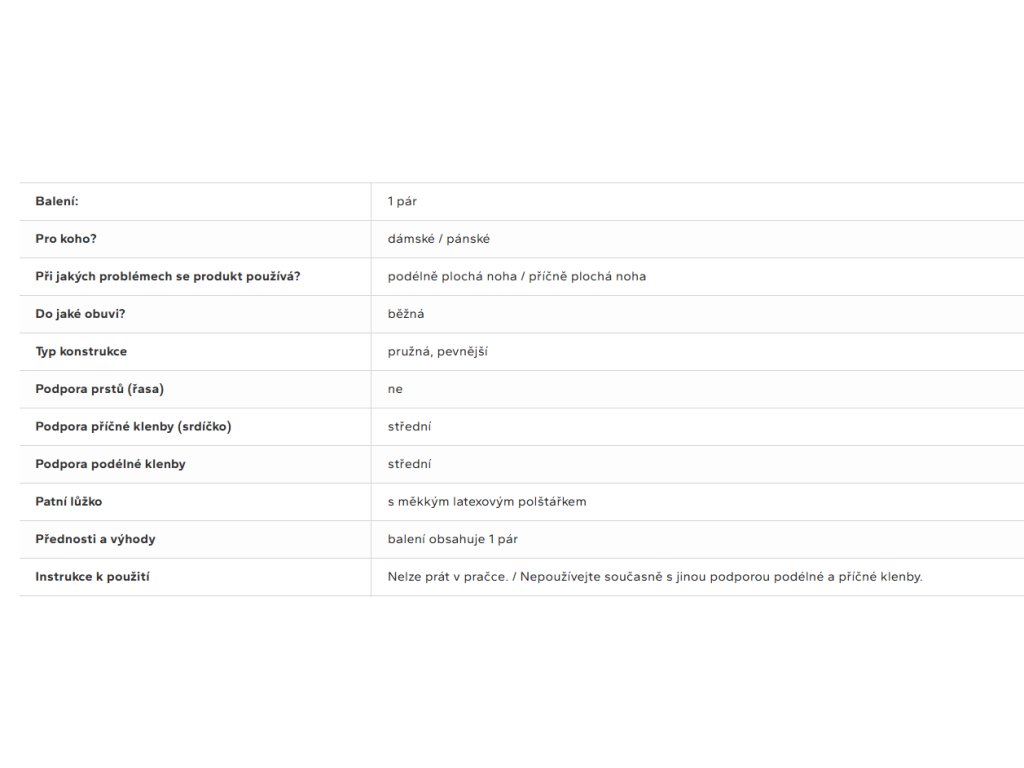1024x768 pixels.
Task: Click 'Při jakých problémech se produkt používá?' label
Action: tap(167, 276)
